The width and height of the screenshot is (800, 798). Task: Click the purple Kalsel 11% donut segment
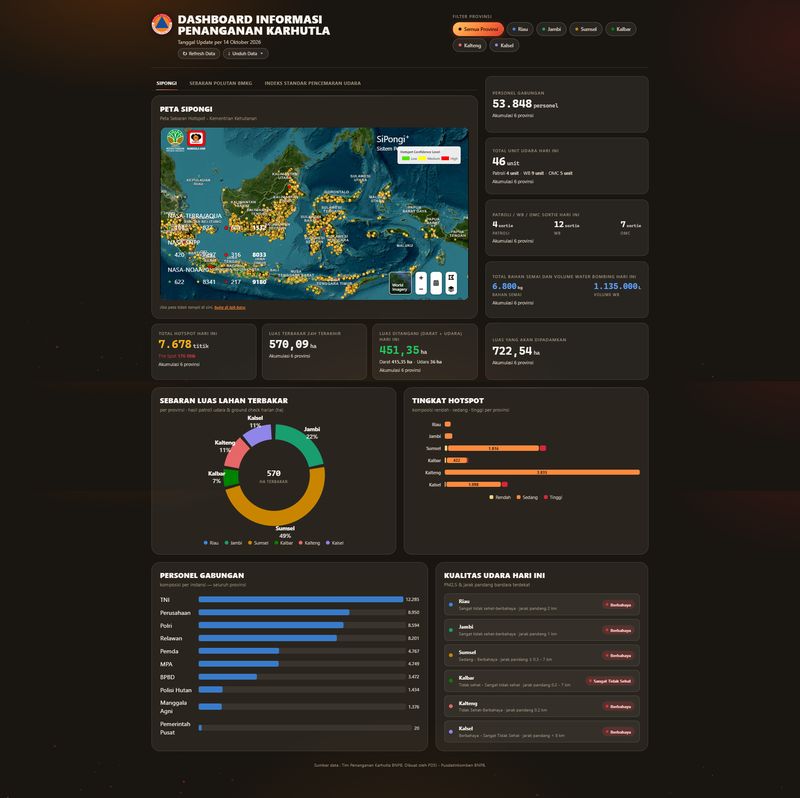click(258, 436)
